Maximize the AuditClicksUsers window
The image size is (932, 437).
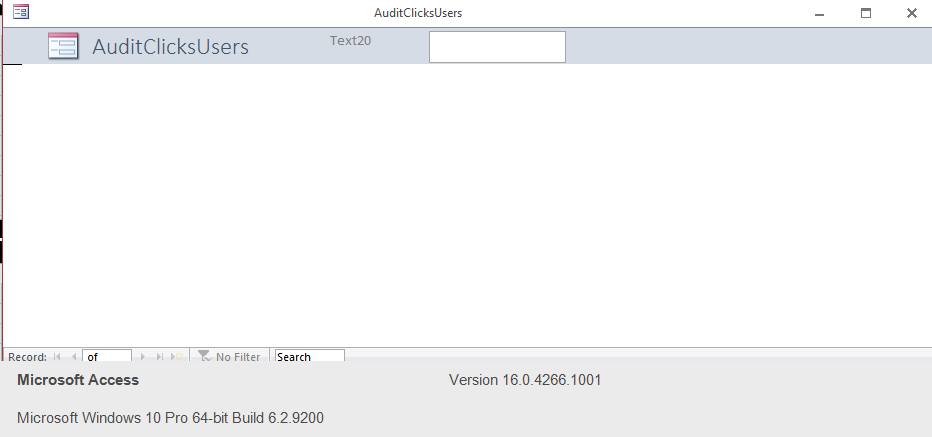click(865, 13)
